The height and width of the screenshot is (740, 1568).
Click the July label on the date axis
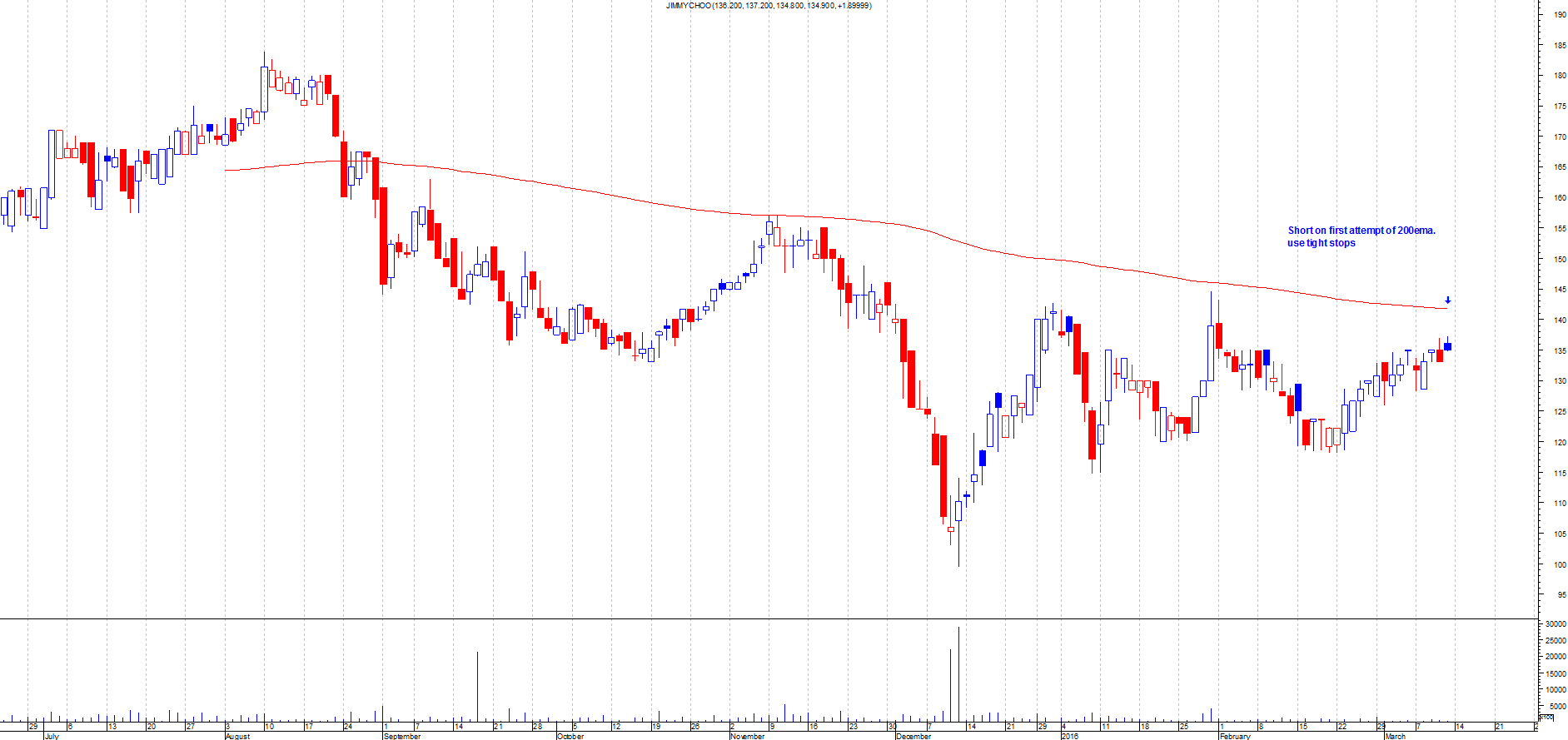coord(52,736)
